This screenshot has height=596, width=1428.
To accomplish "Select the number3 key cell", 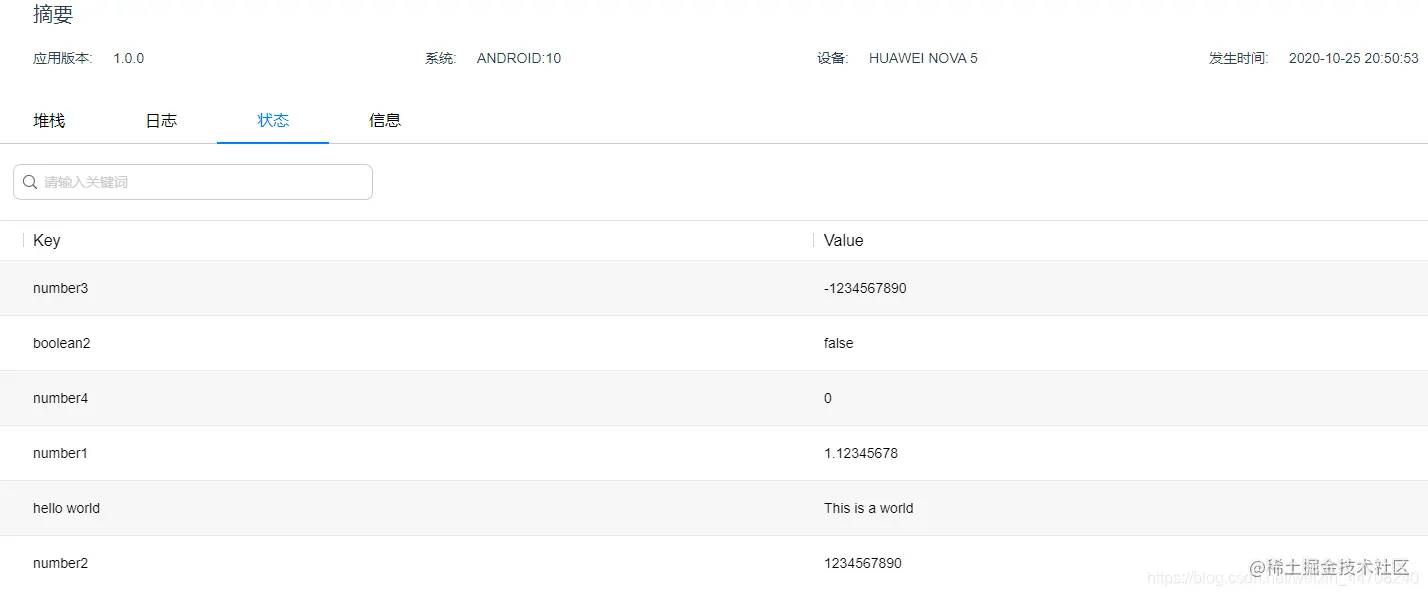I will (60, 288).
